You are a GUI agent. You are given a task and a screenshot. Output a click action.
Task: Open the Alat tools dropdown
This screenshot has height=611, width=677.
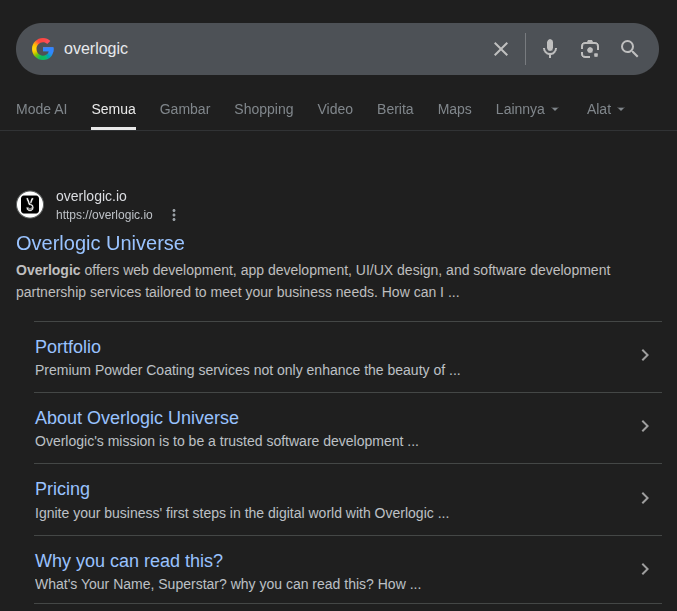(x=605, y=109)
